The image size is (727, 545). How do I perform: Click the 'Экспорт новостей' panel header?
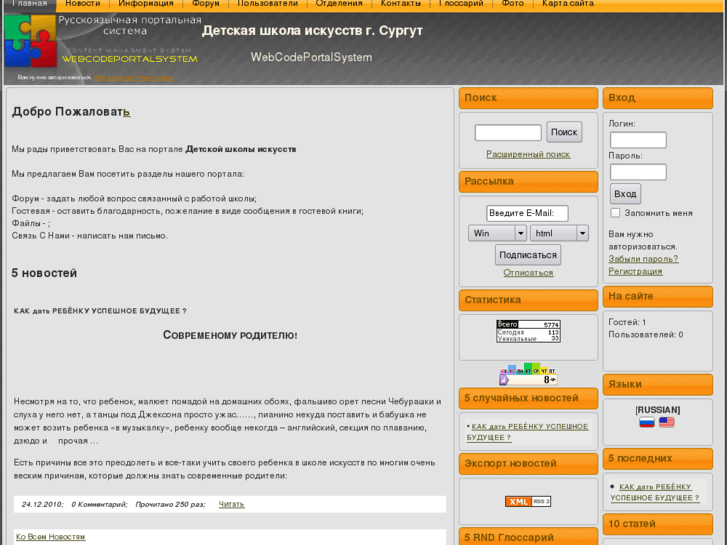(528, 464)
